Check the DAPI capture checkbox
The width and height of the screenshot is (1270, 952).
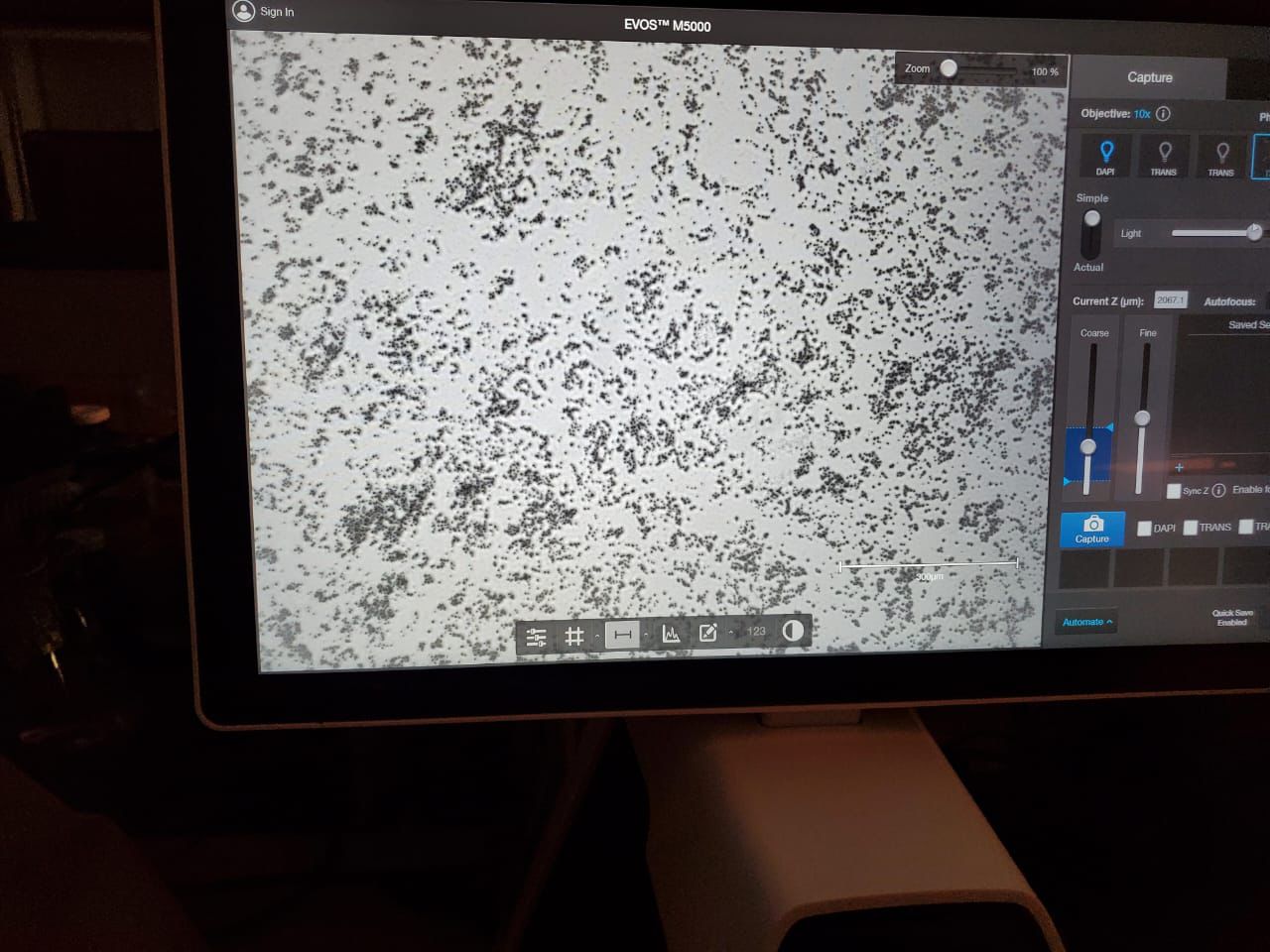pyautogui.click(x=1144, y=529)
